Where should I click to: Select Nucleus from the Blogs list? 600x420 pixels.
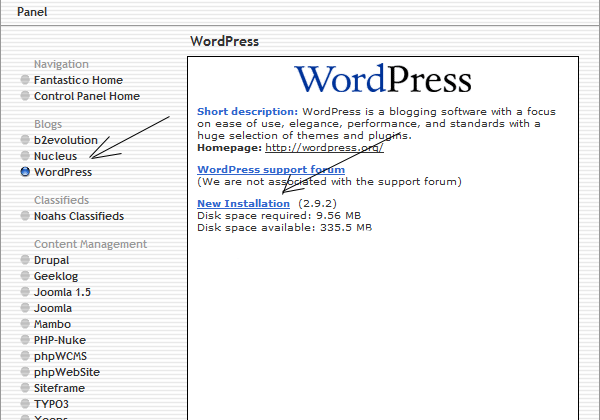[55, 156]
